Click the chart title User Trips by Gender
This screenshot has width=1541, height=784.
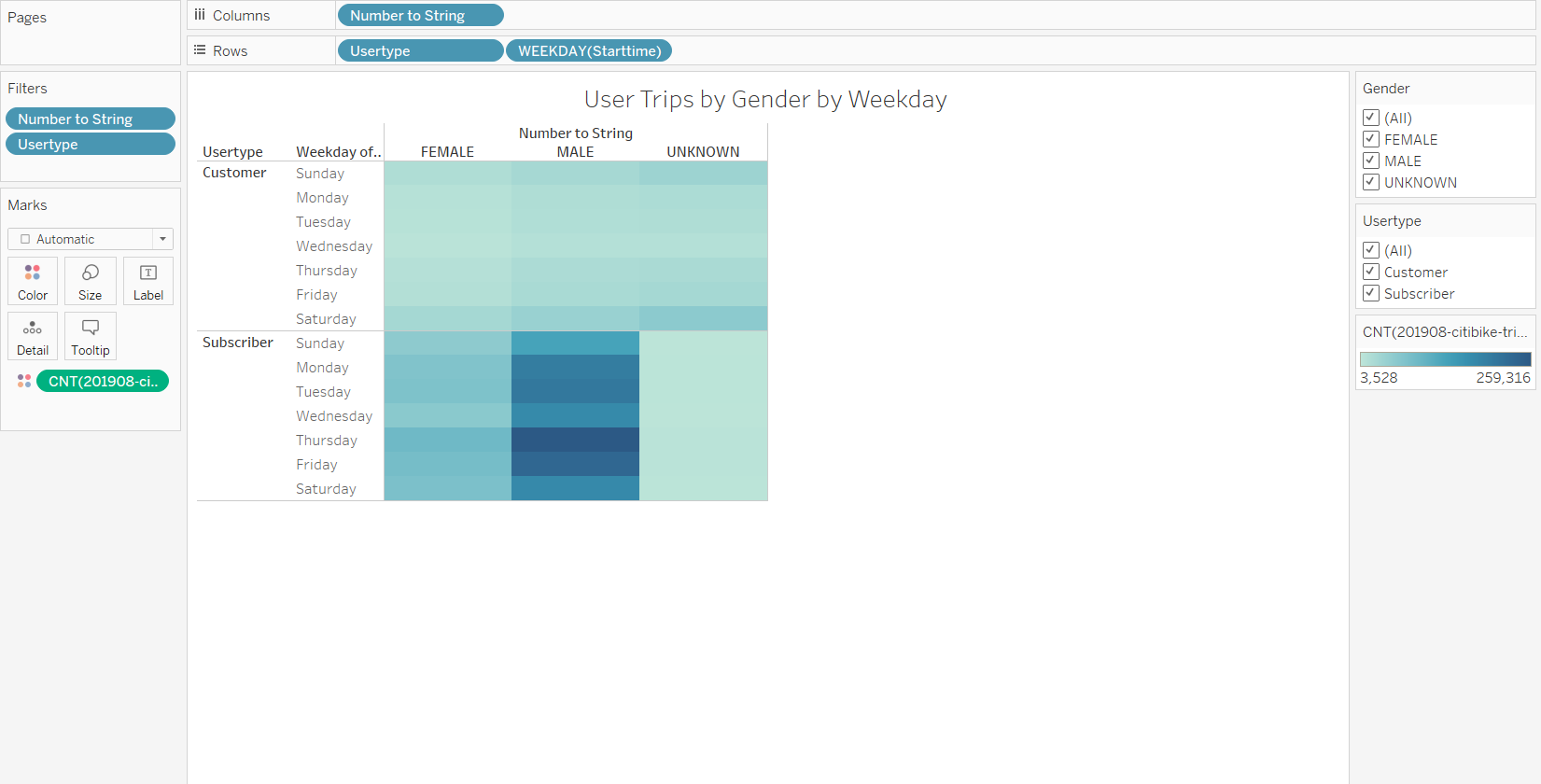coord(765,99)
